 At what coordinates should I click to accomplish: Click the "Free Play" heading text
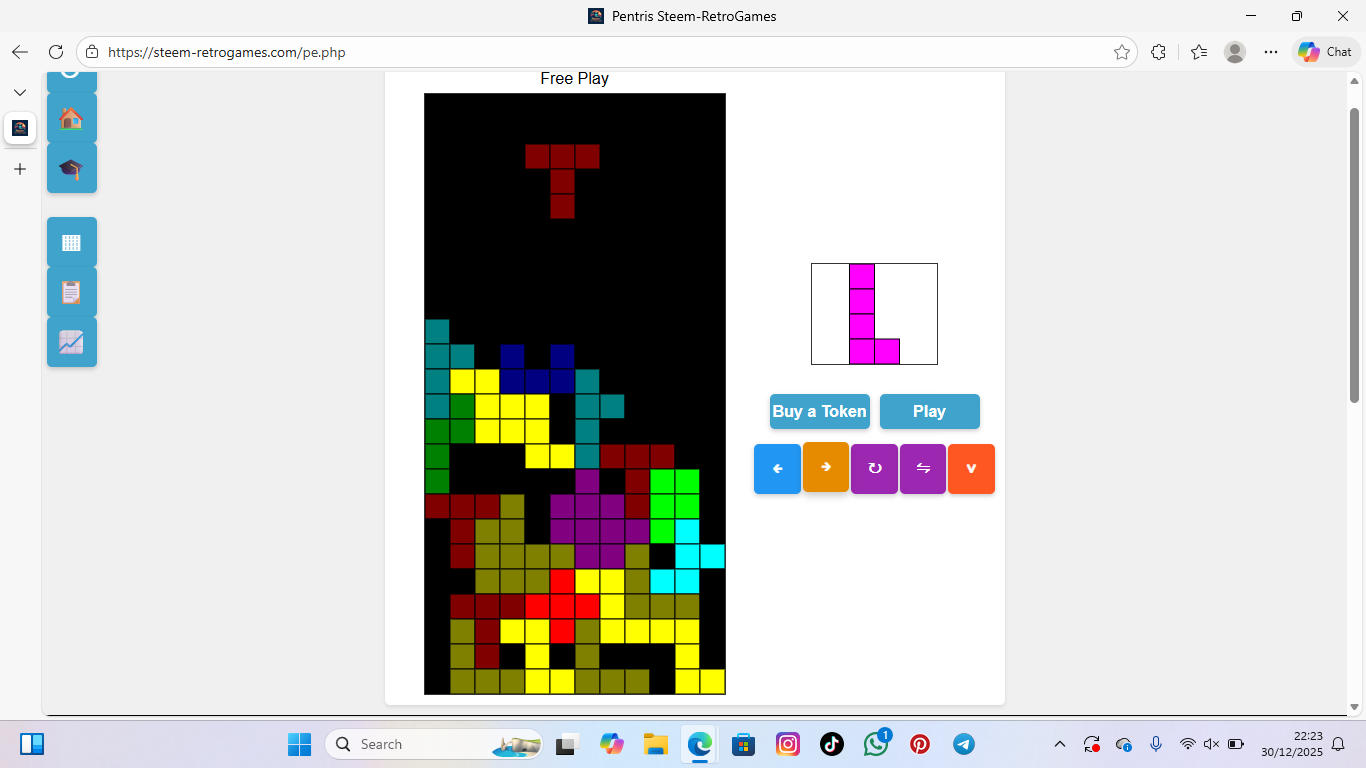tap(575, 78)
